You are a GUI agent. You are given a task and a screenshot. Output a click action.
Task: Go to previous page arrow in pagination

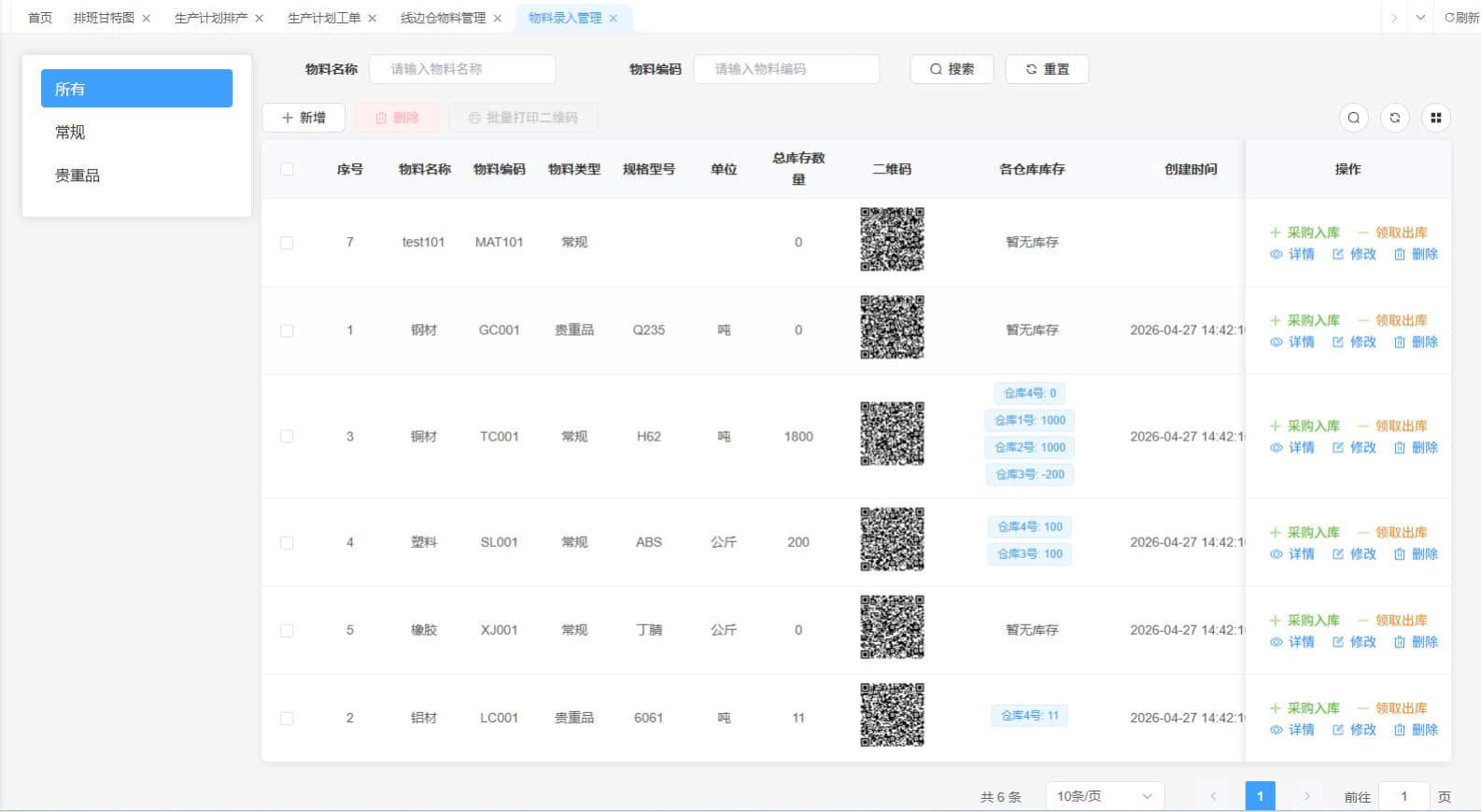(1213, 796)
